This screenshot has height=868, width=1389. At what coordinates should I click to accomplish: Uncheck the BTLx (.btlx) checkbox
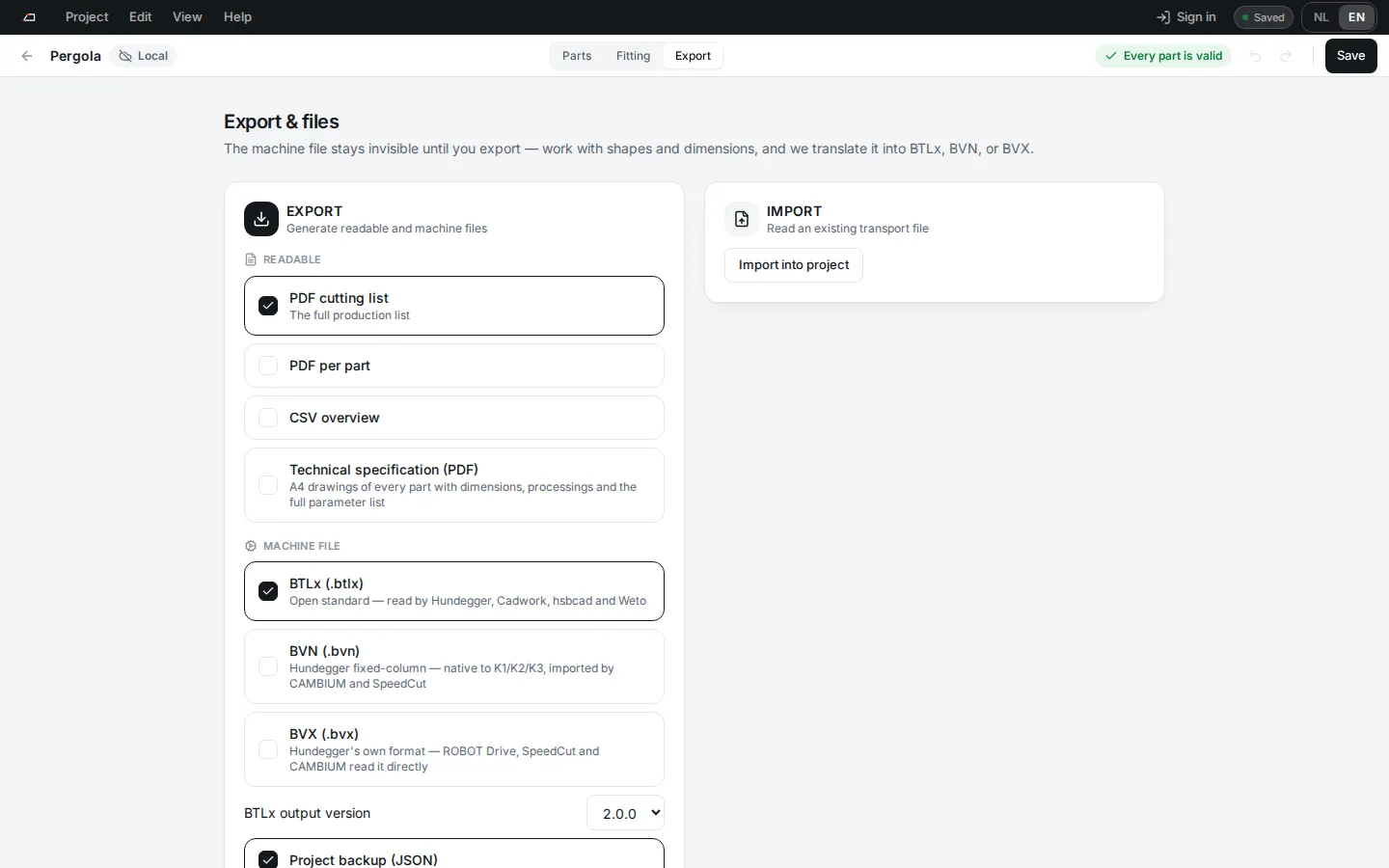[x=268, y=591]
